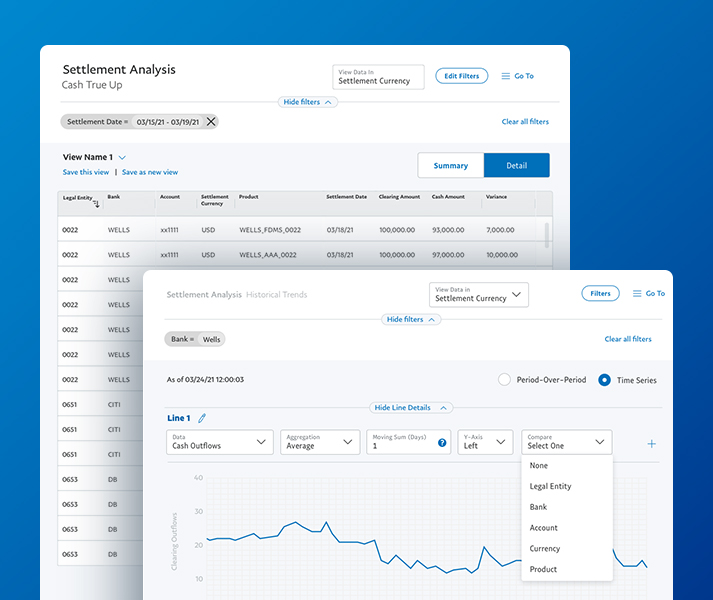This screenshot has width=713, height=600.
Task: Choose Legal Entity from Compare list
Action: [x=550, y=486]
